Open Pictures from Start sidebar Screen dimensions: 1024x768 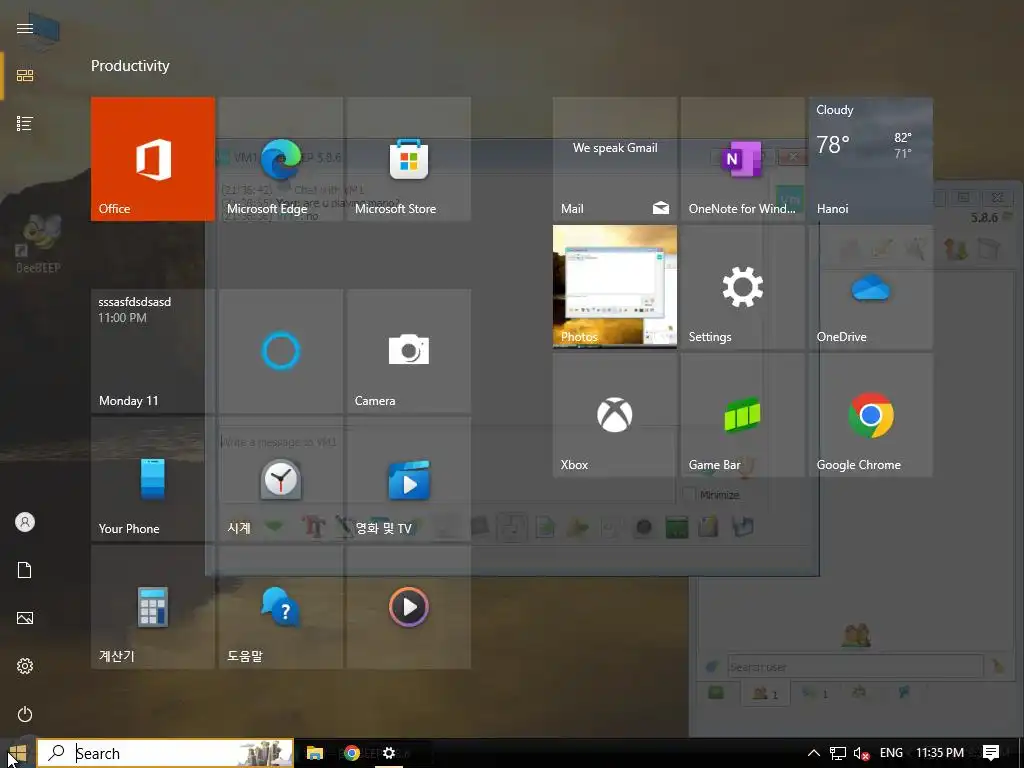25,618
